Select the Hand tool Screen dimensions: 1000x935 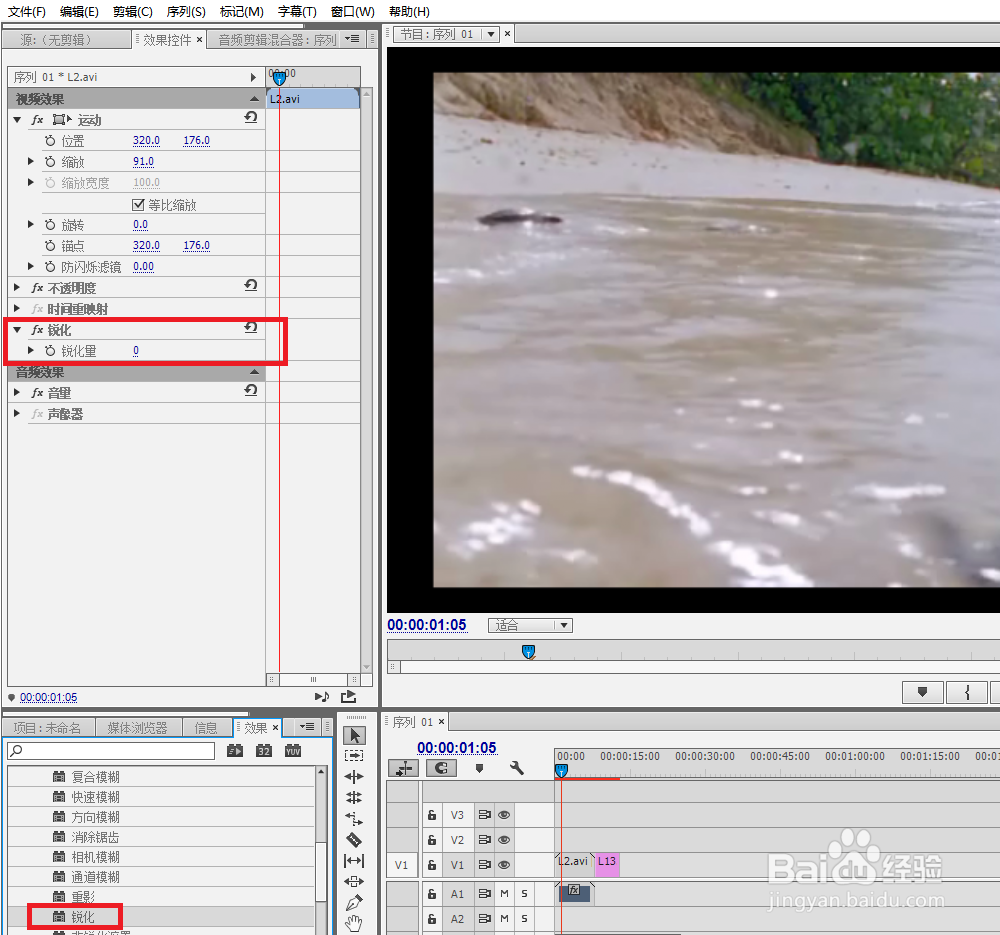pyautogui.click(x=354, y=923)
